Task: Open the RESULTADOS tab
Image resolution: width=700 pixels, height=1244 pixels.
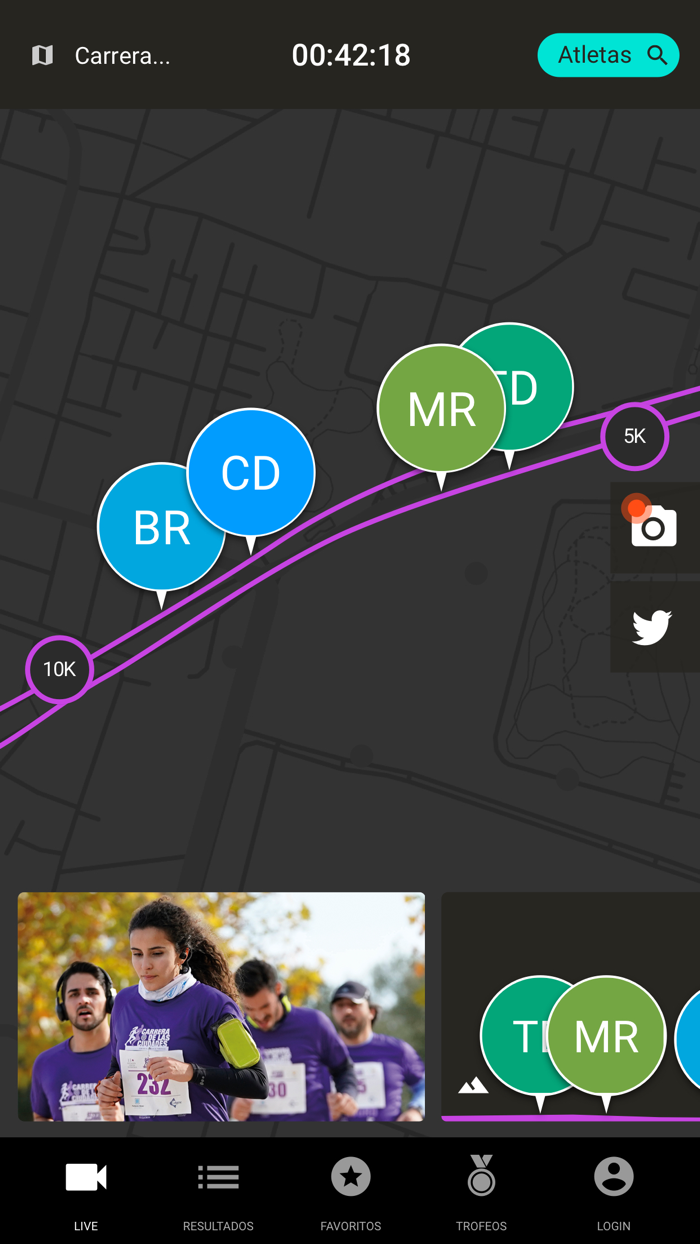Action: pyautogui.click(x=218, y=1193)
